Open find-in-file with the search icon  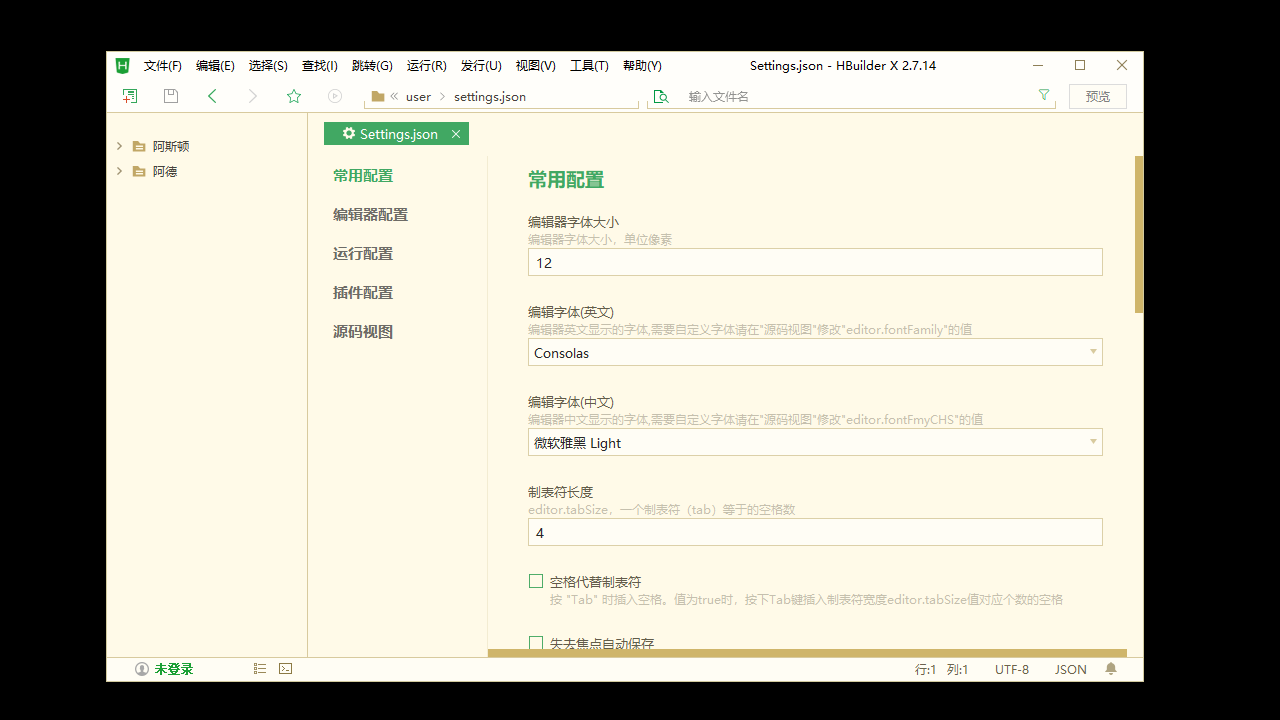tap(660, 96)
